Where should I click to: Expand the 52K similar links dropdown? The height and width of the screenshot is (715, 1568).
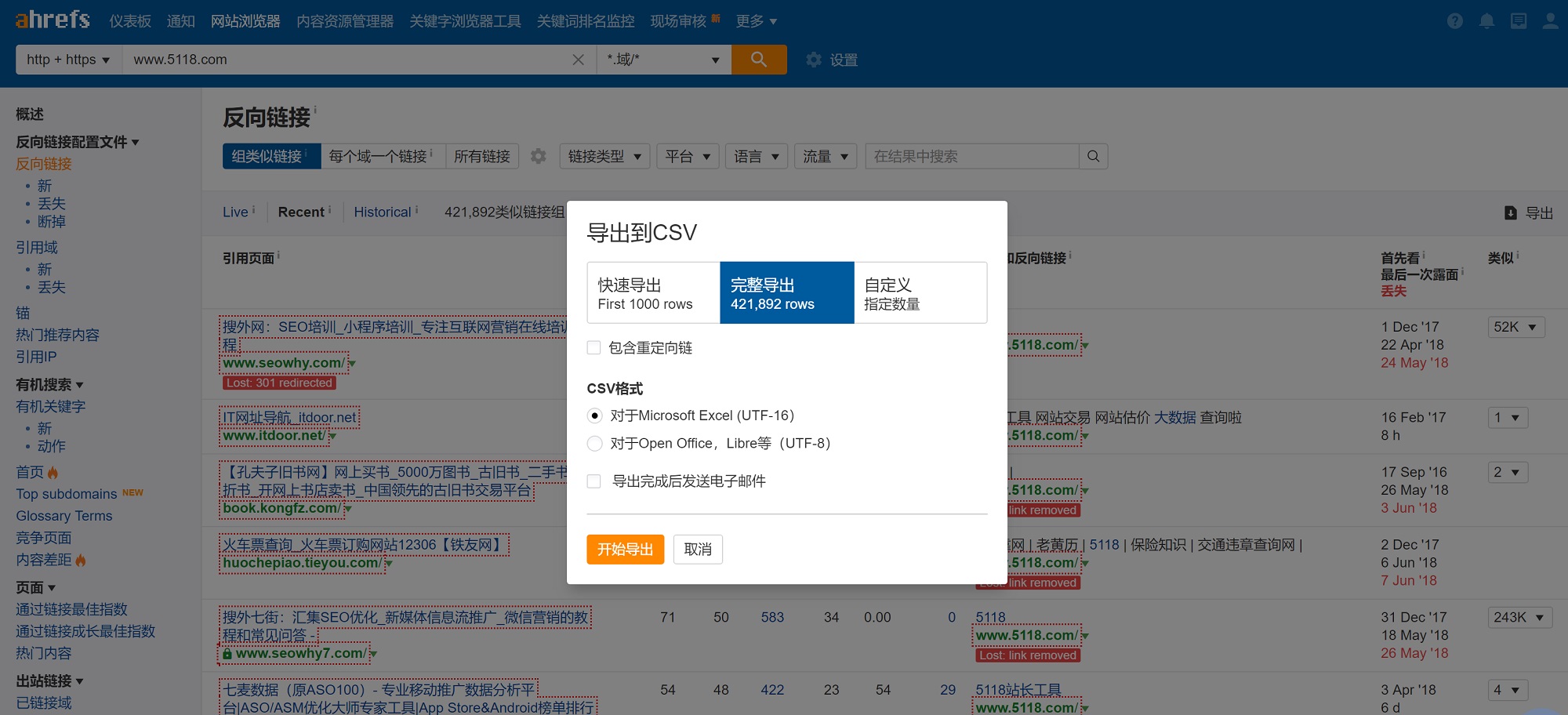(x=1516, y=327)
